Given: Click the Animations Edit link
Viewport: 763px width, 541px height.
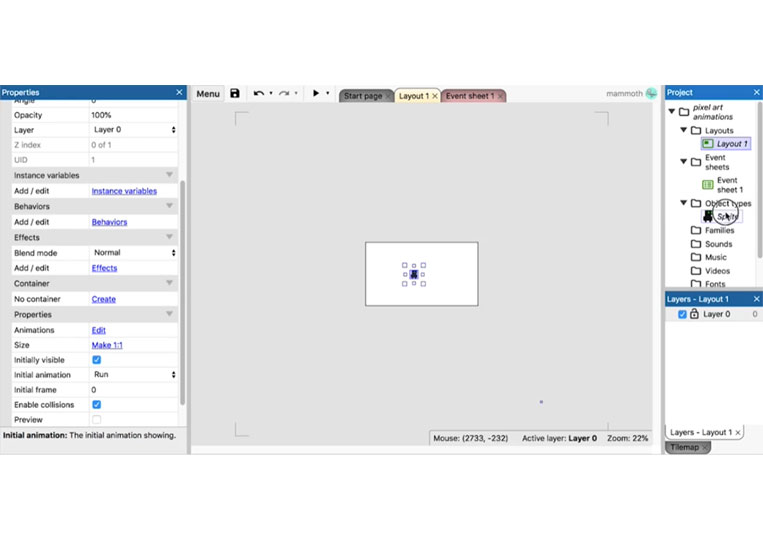Looking at the screenshot, I should [98, 330].
